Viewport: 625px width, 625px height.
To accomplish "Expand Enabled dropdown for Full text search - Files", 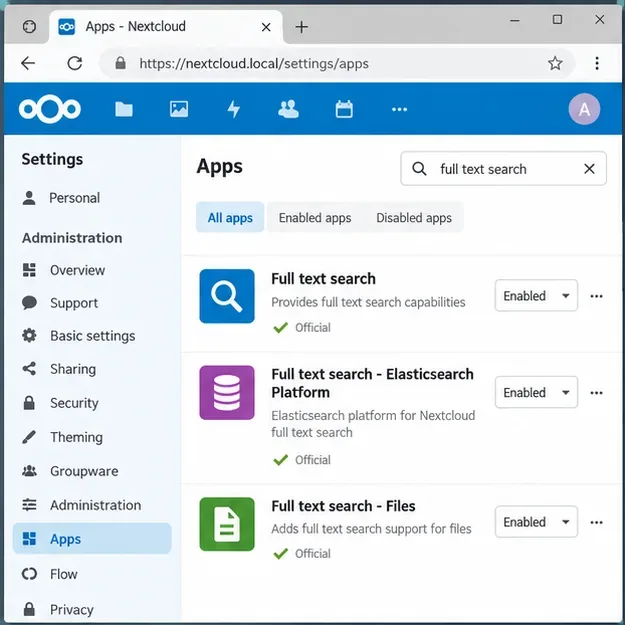I will 536,522.
